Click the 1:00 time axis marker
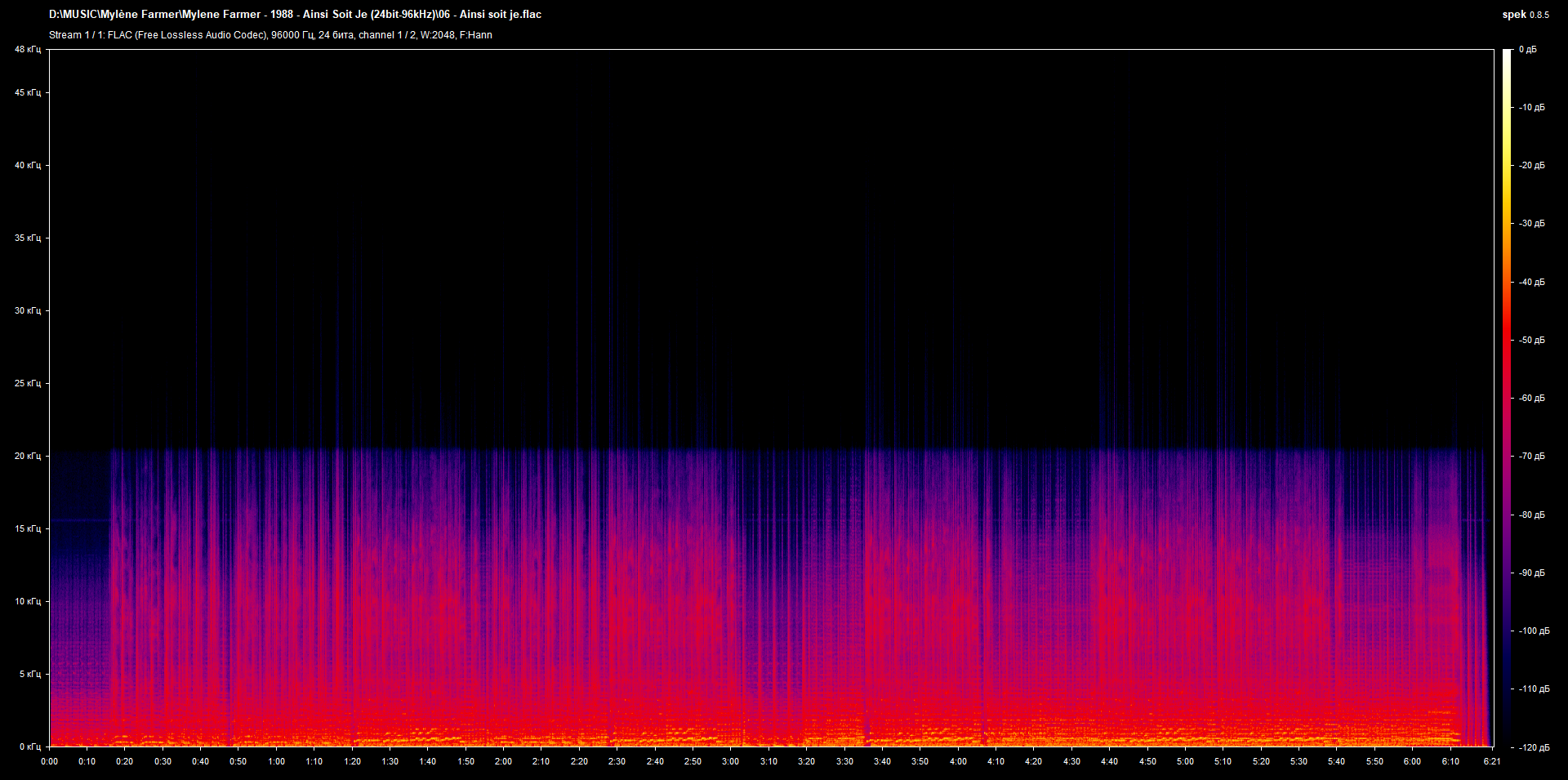1568x780 pixels. pyautogui.click(x=276, y=761)
